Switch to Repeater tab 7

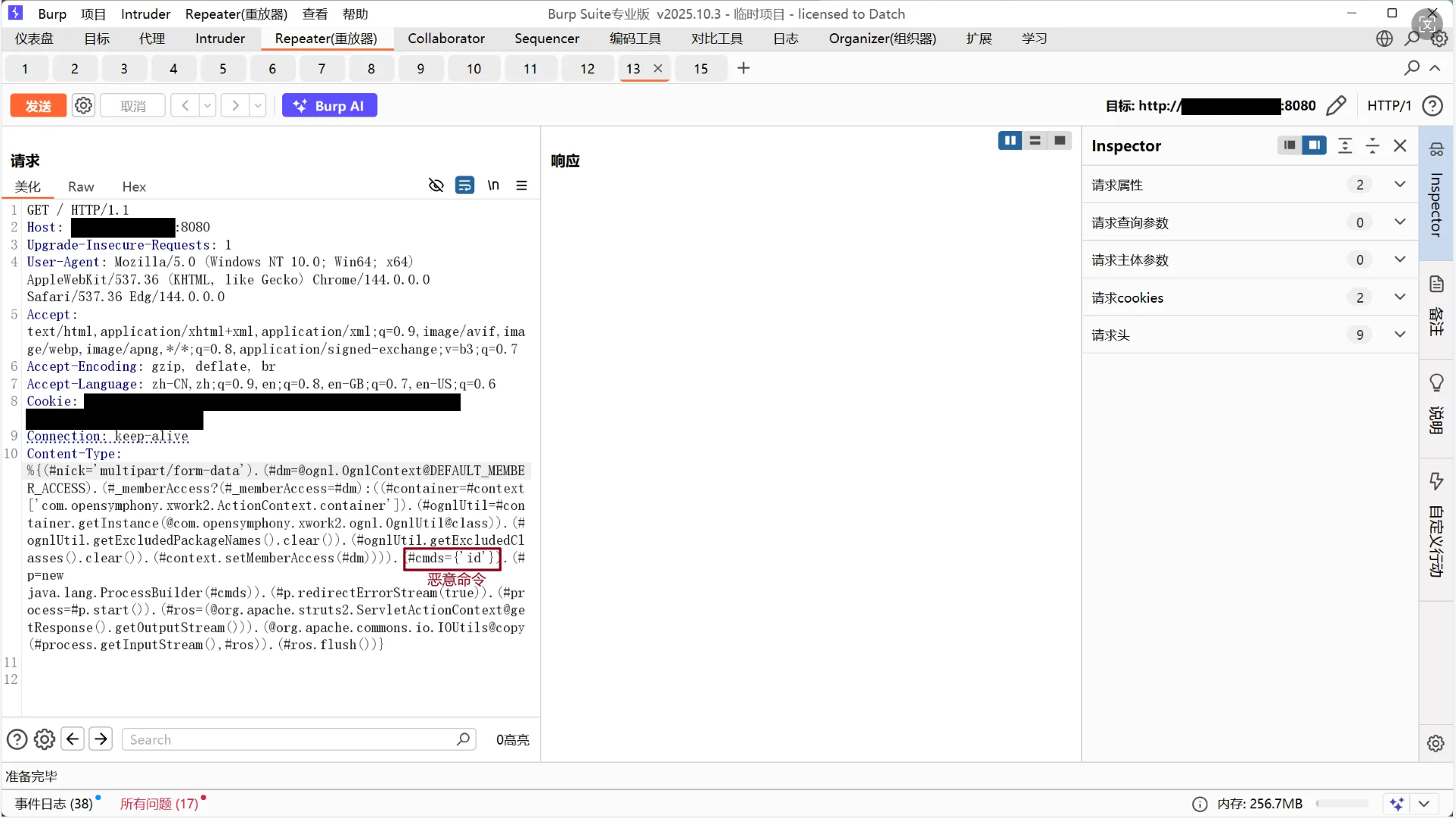[321, 69]
